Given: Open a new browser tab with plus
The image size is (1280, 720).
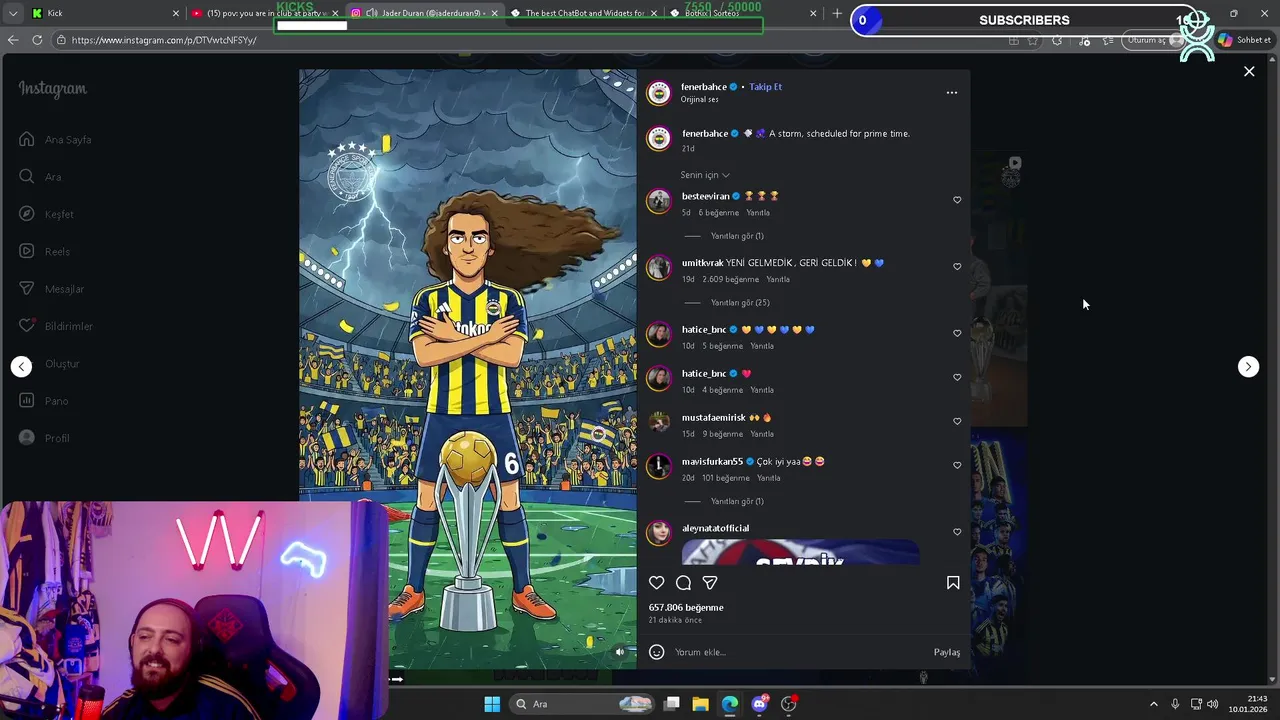Looking at the screenshot, I should pos(837,13).
